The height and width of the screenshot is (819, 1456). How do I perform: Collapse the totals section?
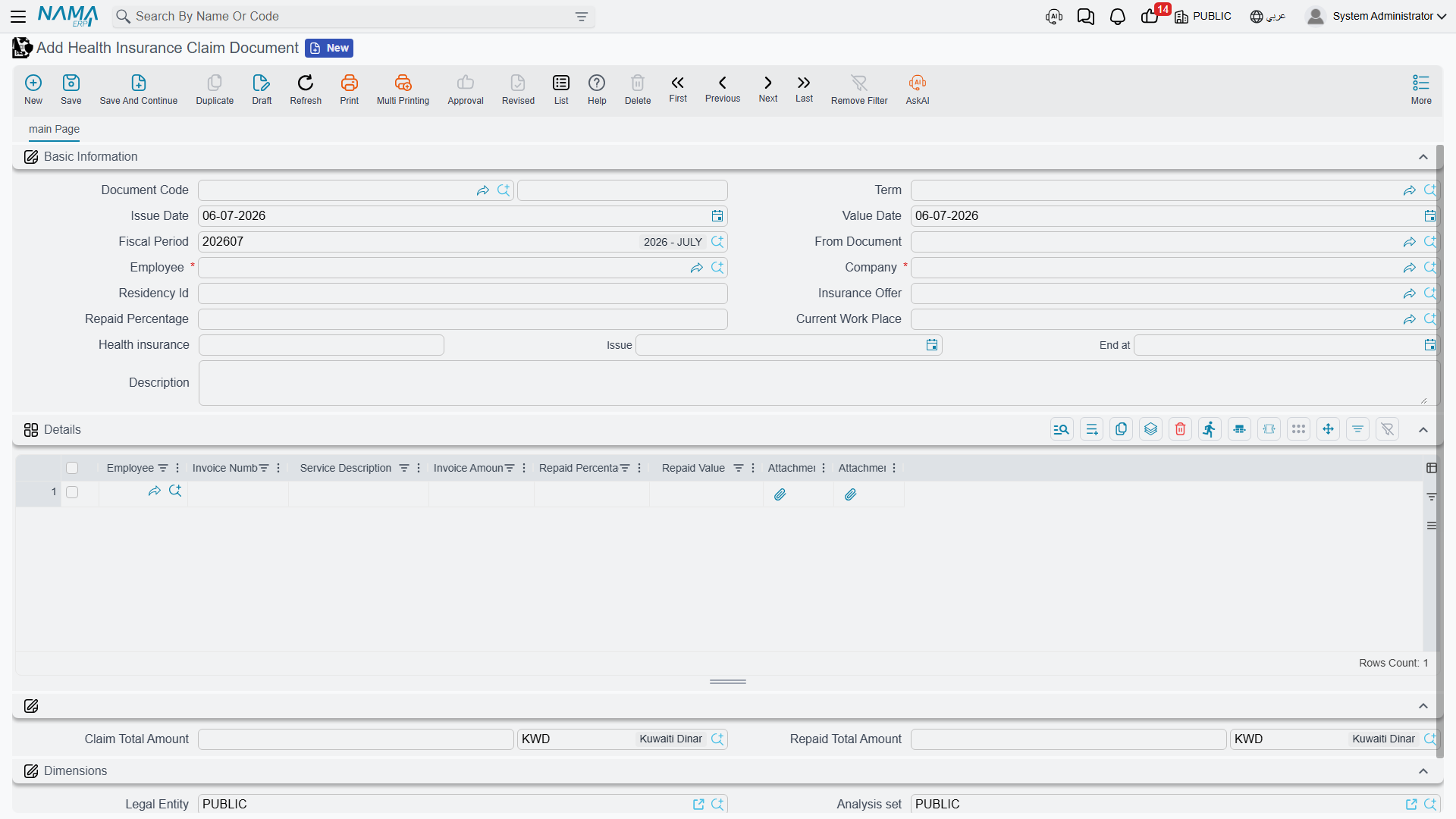tap(1423, 706)
